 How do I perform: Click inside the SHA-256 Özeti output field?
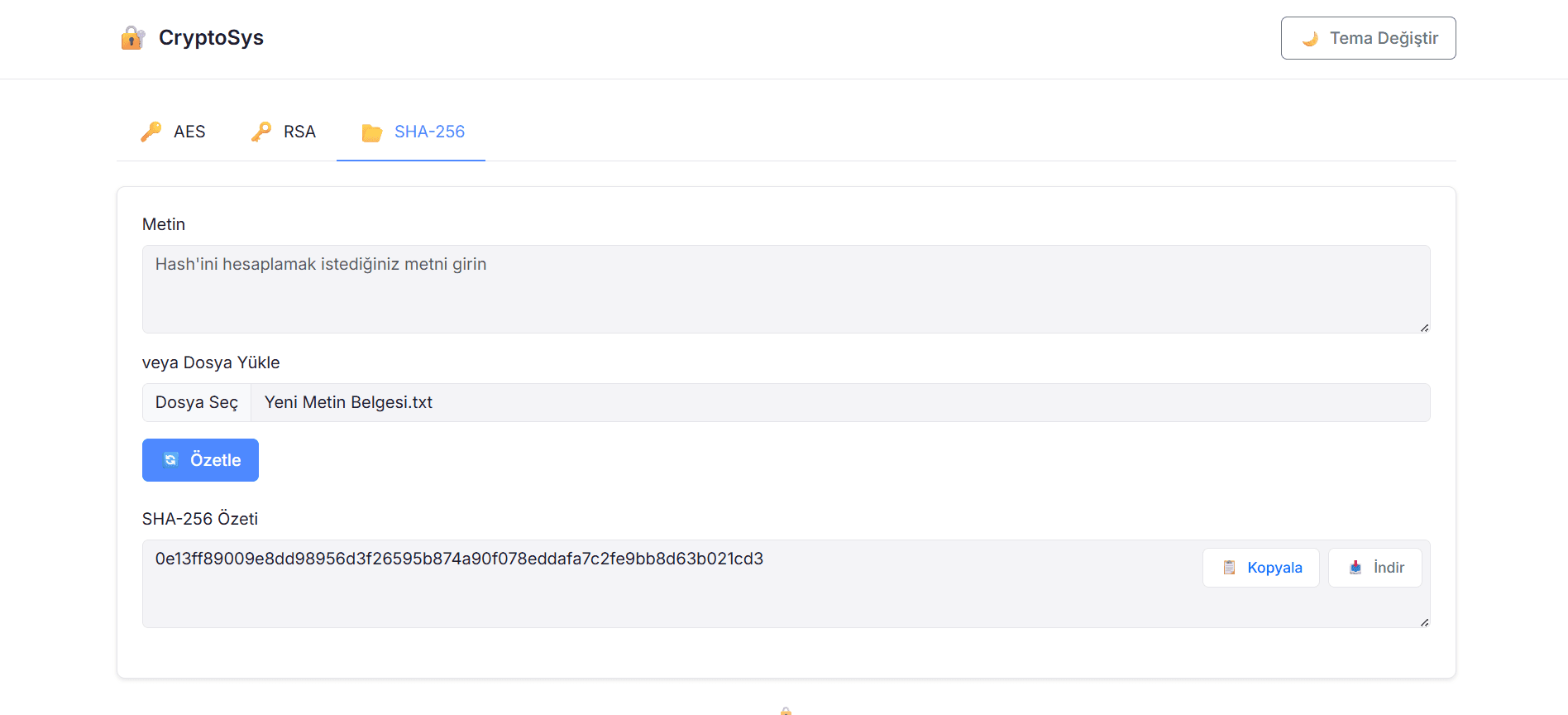tap(786, 583)
